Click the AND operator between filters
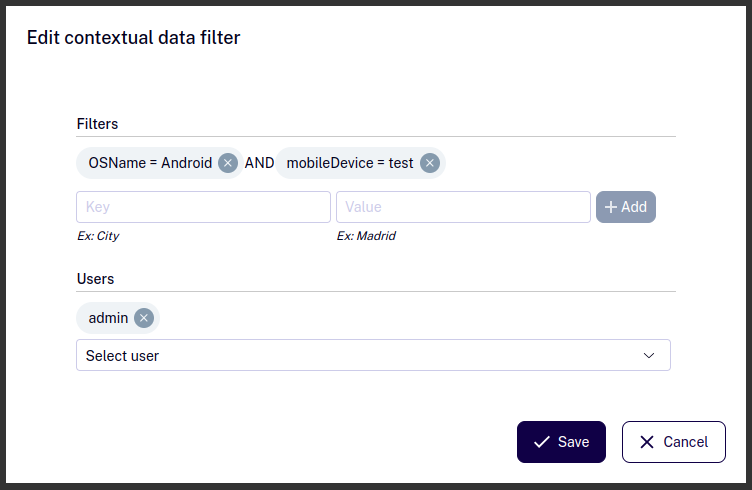This screenshot has height=490, width=752. (x=259, y=163)
